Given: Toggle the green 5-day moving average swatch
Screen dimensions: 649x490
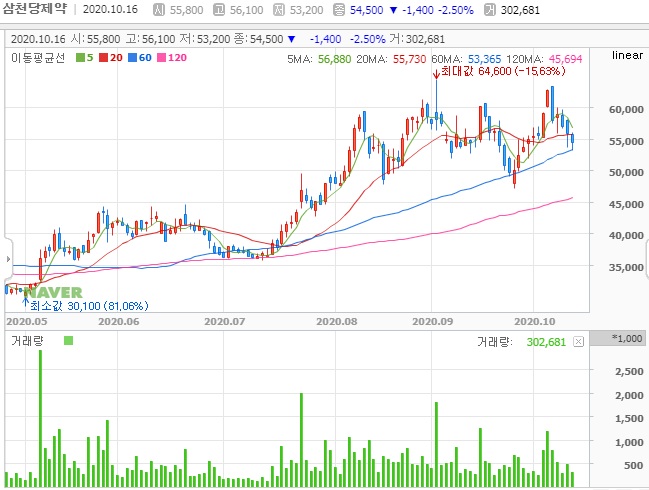Looking at the screenshot, I should pos(80,58).
